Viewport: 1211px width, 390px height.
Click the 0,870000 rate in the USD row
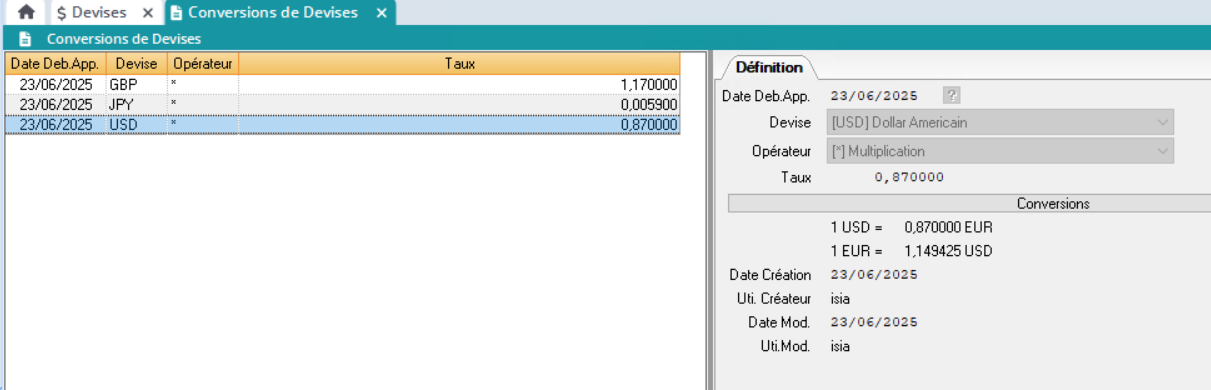click(459, 124)
